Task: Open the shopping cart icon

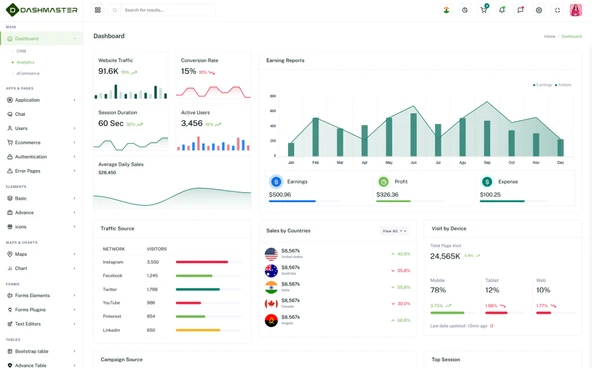Action: [x=483, y=10]
